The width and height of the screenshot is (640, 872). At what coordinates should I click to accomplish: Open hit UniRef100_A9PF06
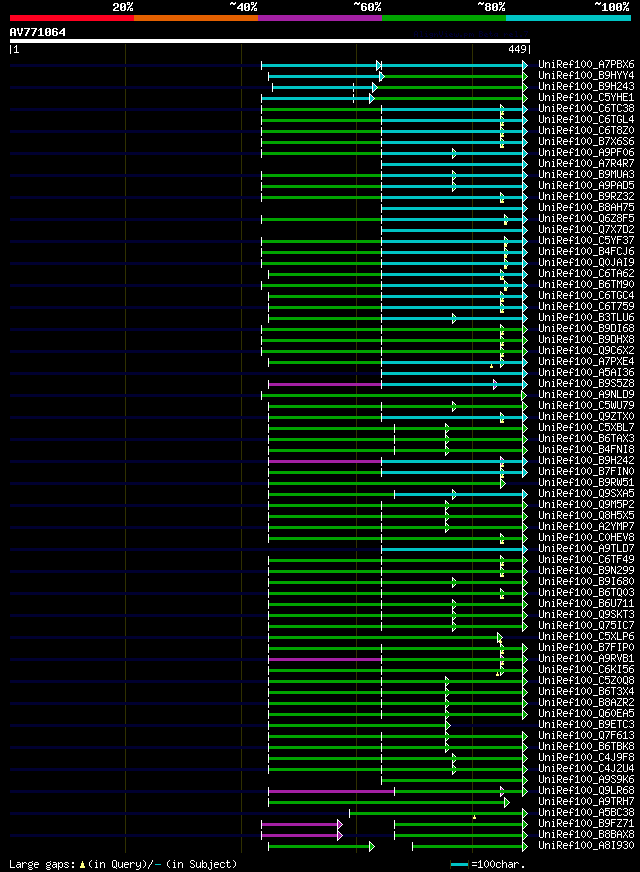click(586, 153)
